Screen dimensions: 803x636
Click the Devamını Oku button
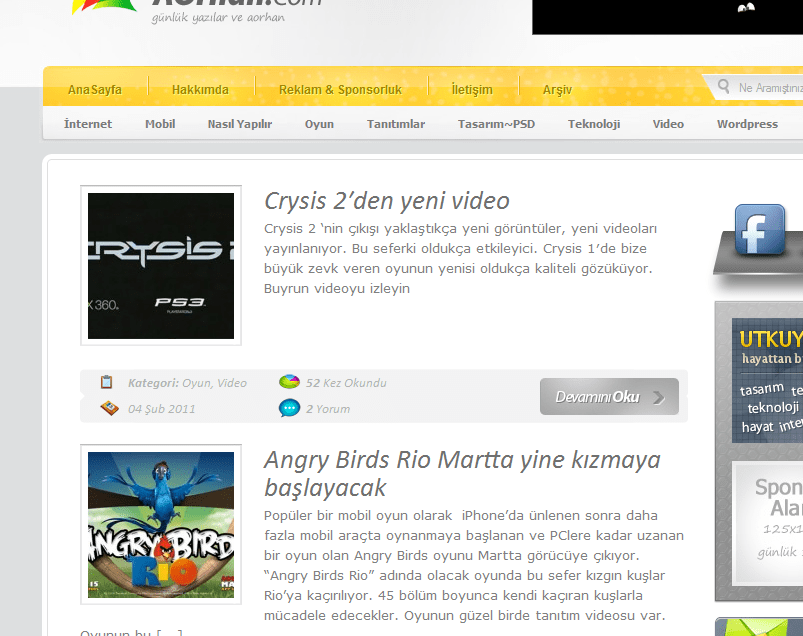[x=609, y=396]
